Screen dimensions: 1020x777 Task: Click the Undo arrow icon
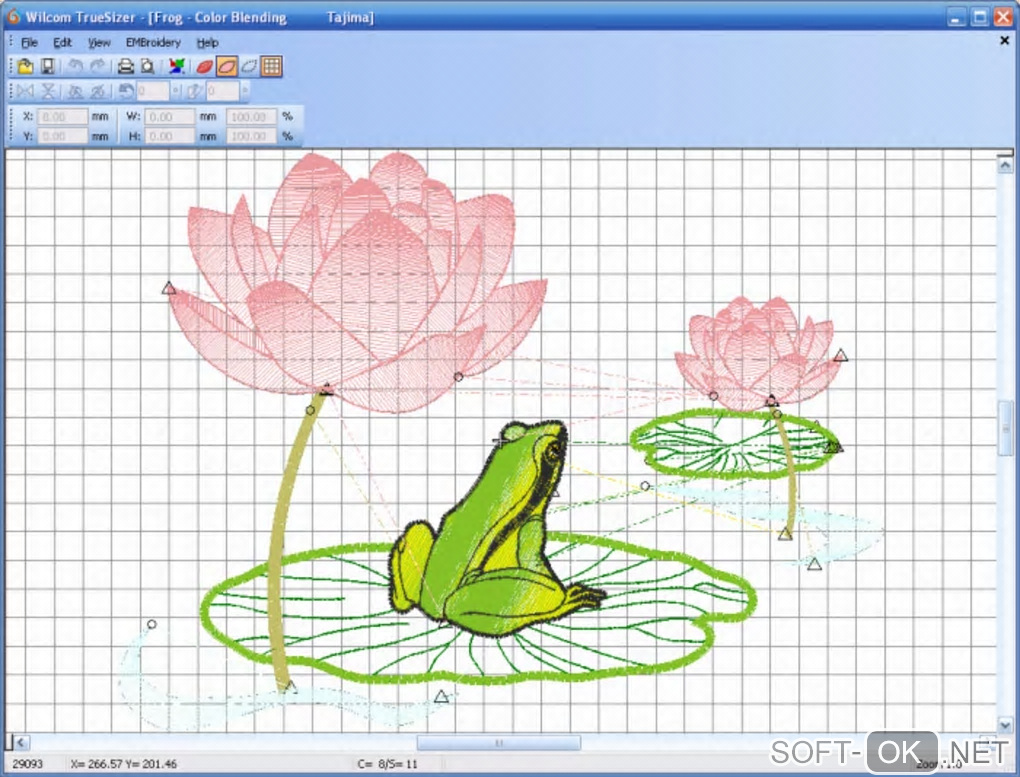(75, 66)
